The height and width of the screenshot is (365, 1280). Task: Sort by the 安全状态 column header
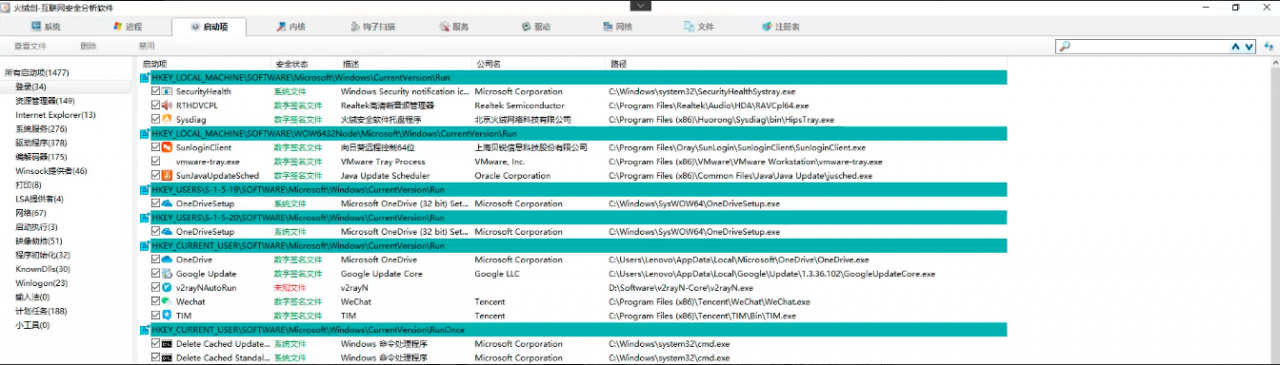[305, 64]
